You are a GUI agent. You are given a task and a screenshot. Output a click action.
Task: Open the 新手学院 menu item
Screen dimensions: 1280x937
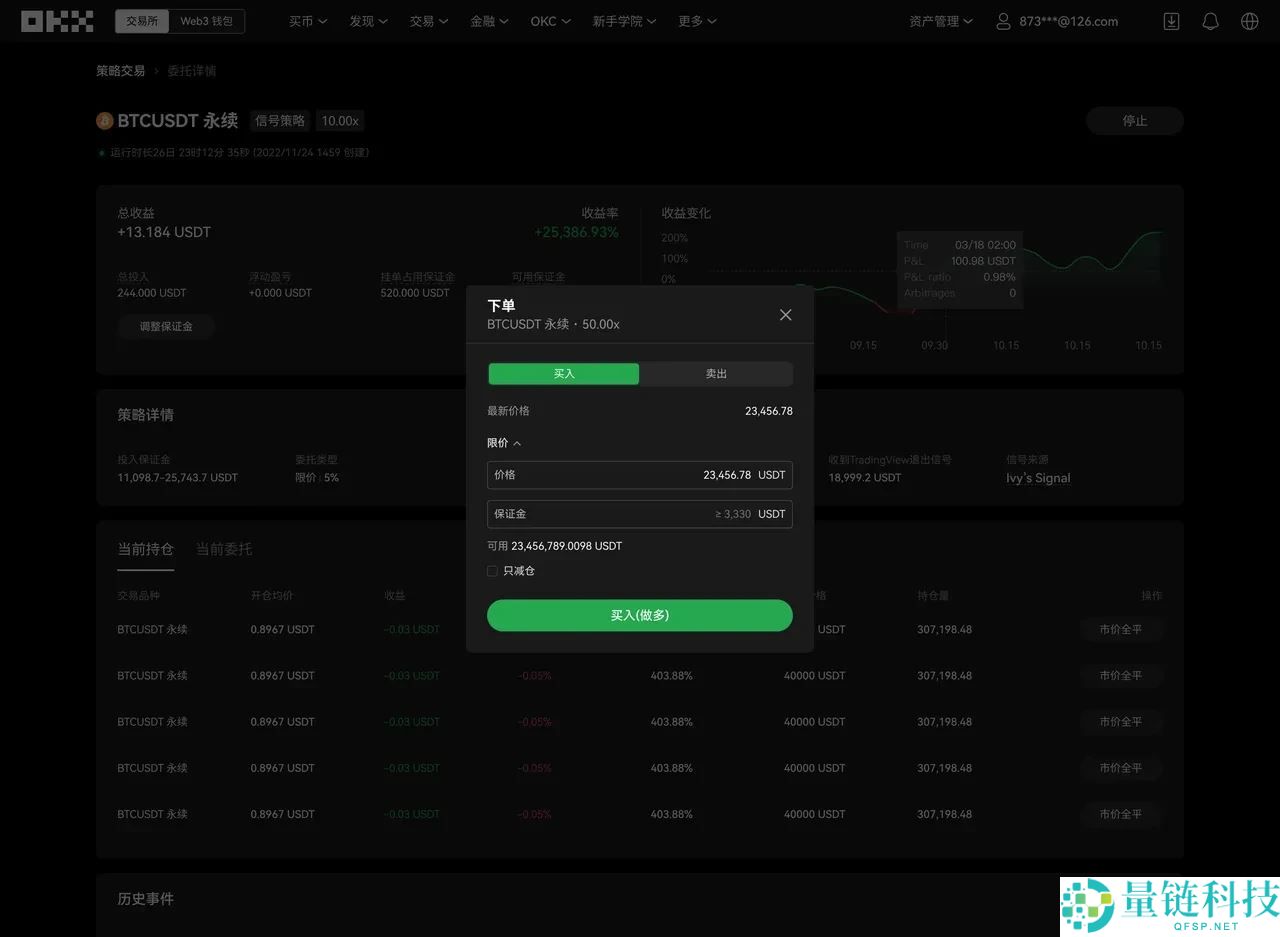[624, 20]
